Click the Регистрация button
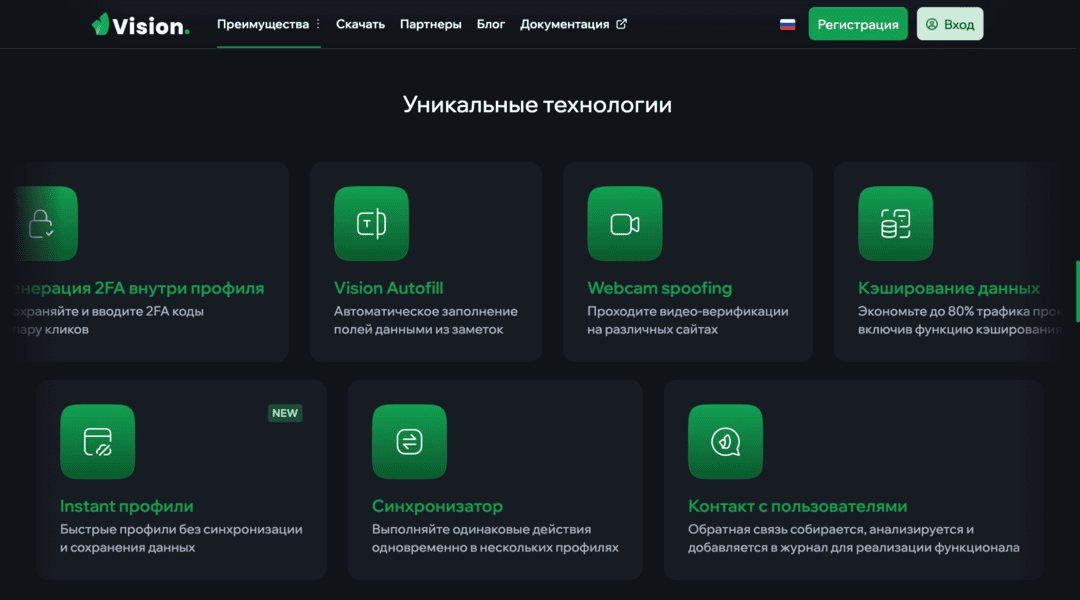Viewport: 1080px width, 600px height. tap(858, 24)
